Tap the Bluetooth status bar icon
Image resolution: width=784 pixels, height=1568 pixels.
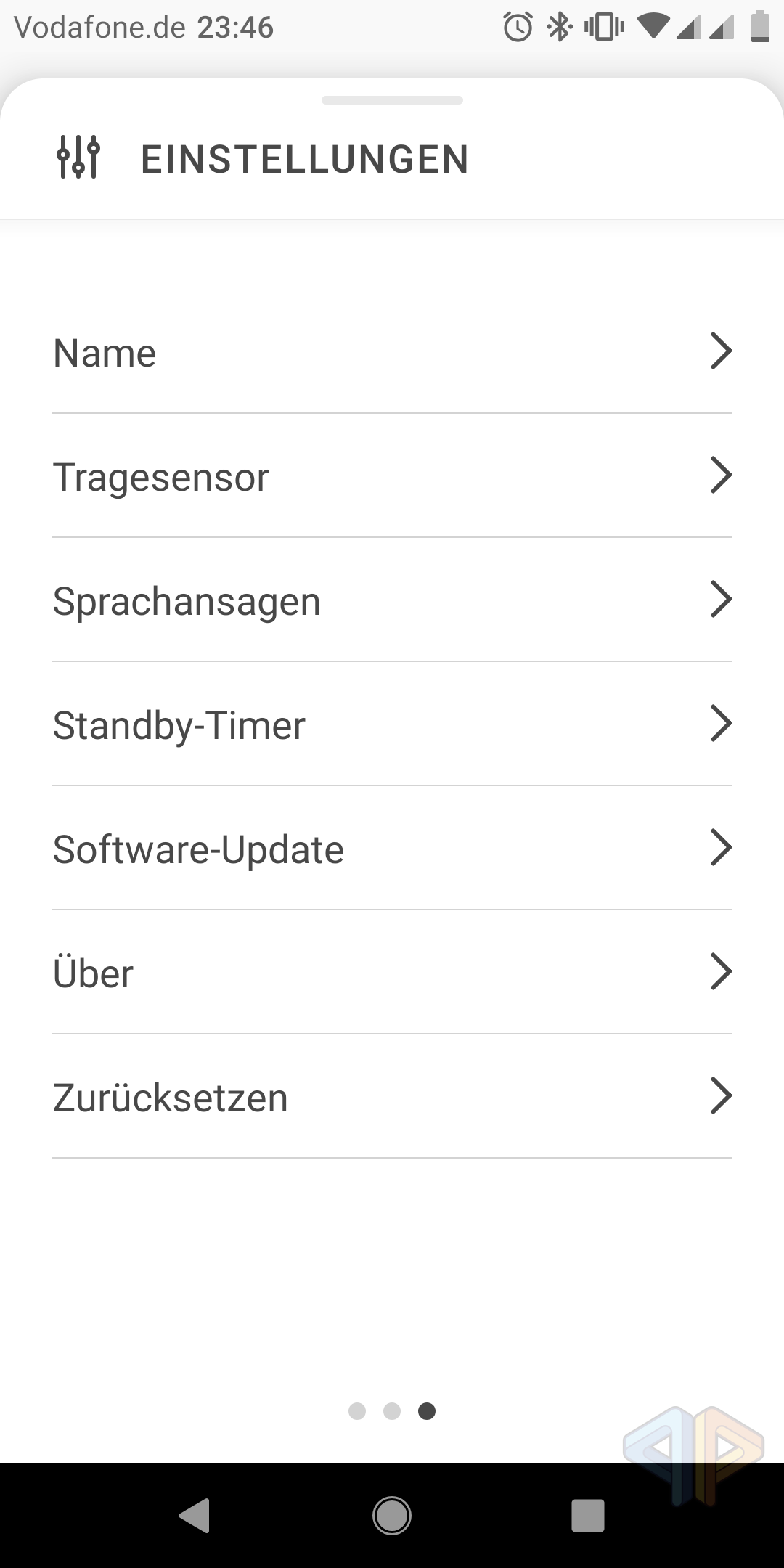[x=559, y=28]
